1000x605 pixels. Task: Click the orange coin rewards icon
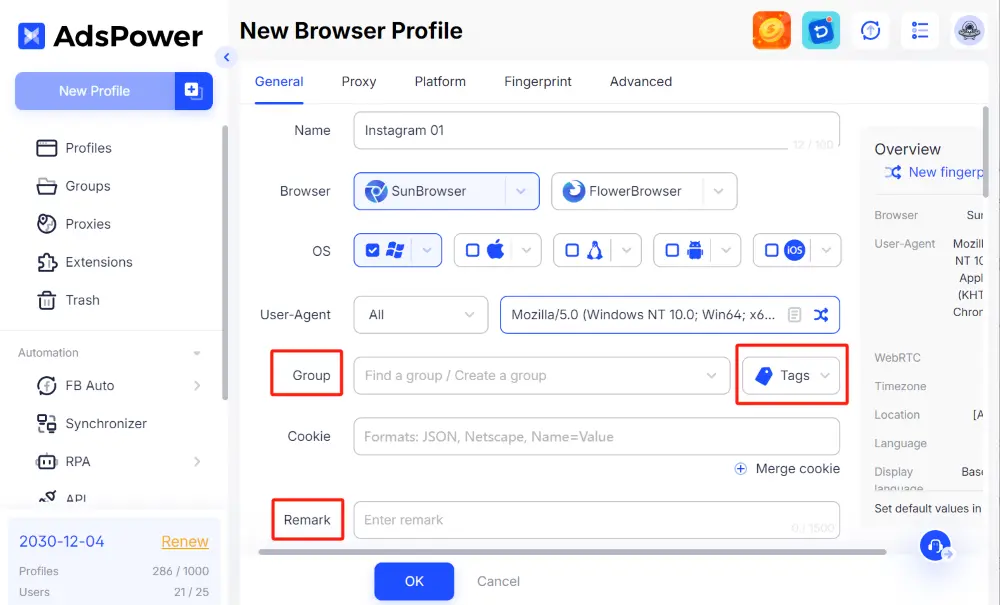tap(772, 30)
